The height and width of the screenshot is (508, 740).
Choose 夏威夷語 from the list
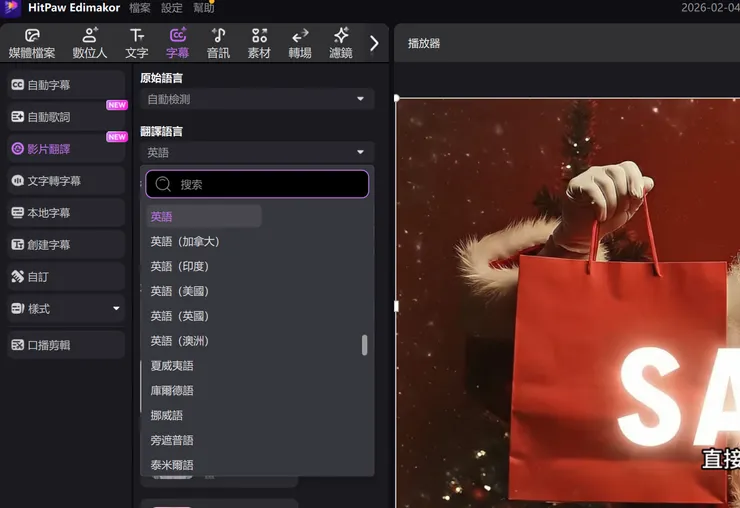(x=172, y=366)
